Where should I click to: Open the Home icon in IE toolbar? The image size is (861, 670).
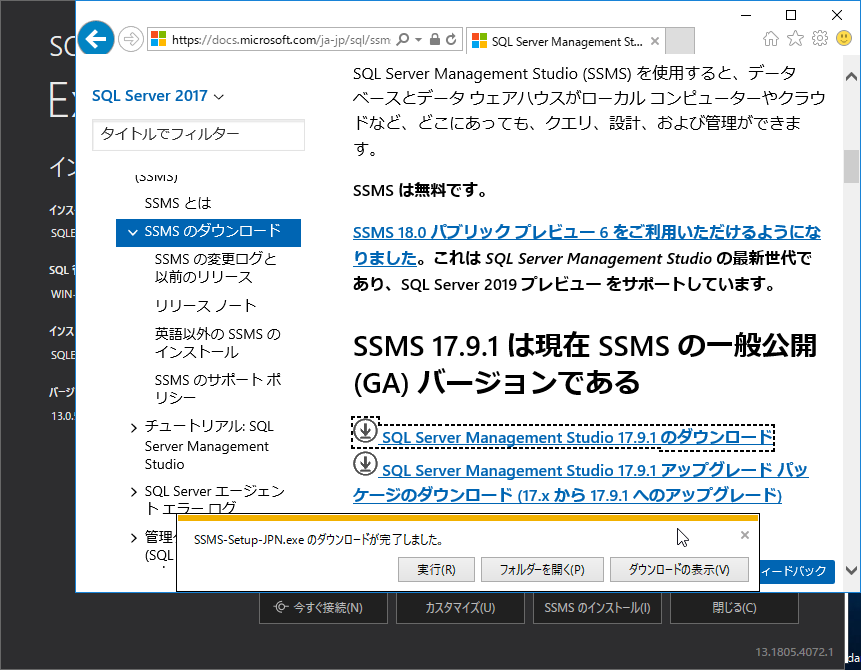(771, 39)
